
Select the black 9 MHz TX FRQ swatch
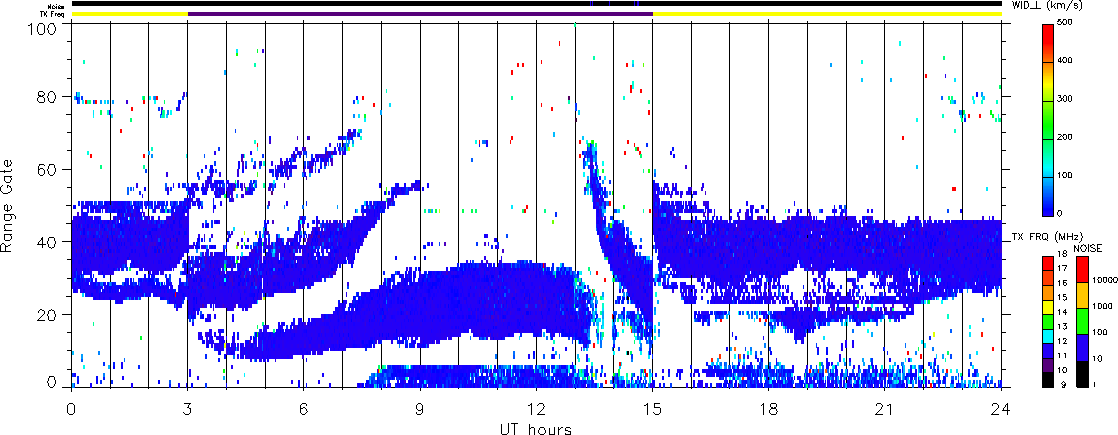tap(1047, 381)
